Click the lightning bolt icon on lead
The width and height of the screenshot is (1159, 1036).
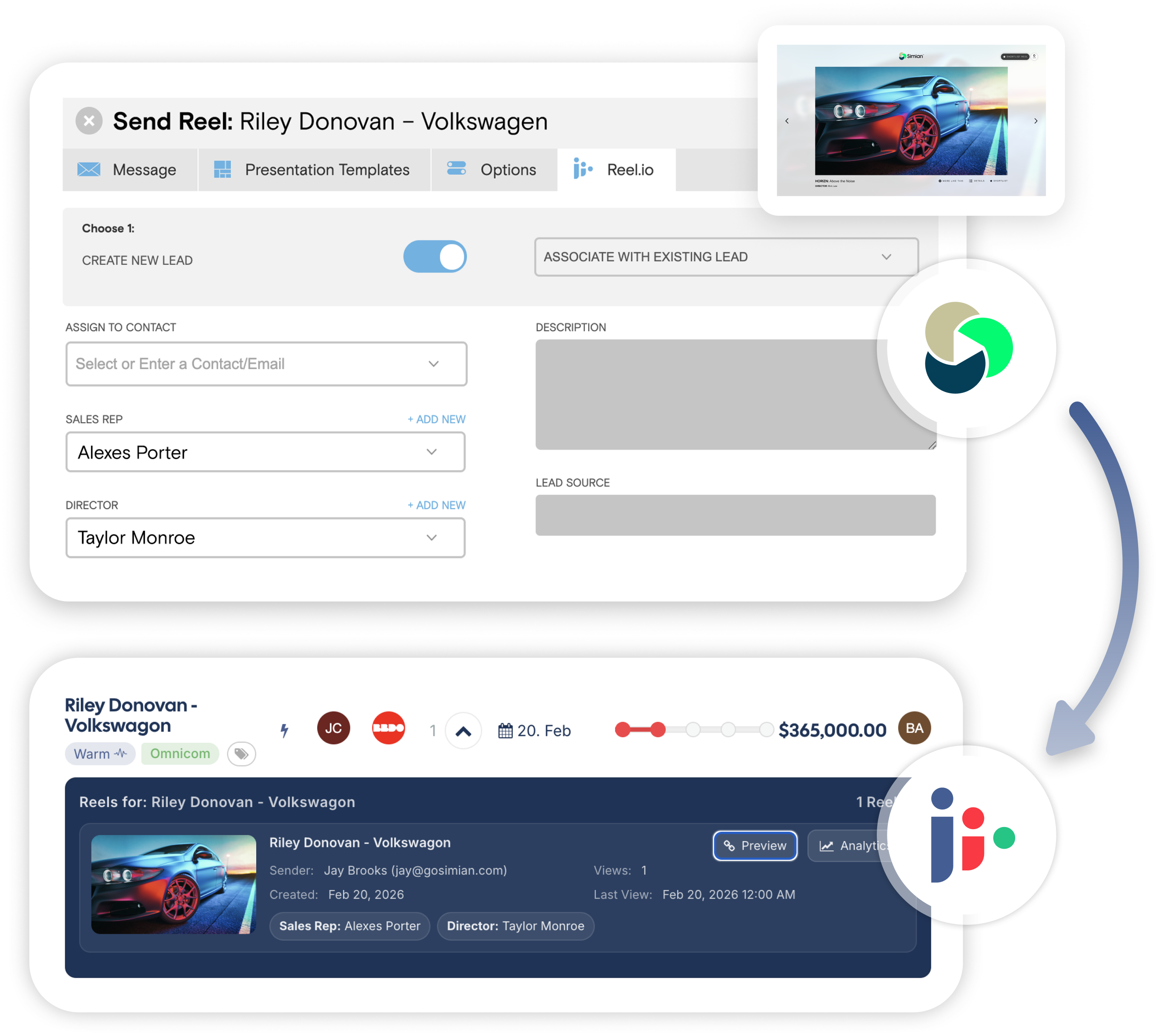click(x=285, y=730)
